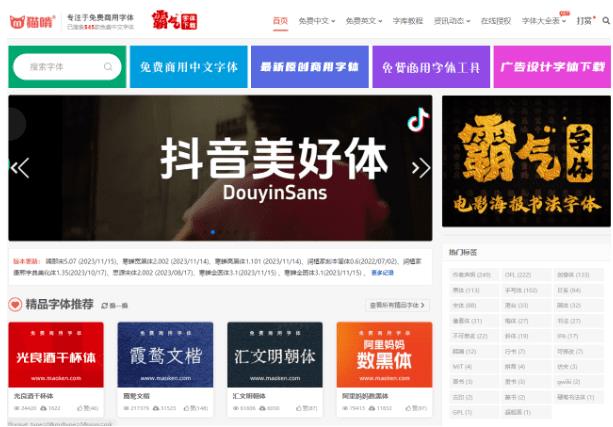This screenshot has height=427, width=613.
Task: Open the 光良酒干杯体 font card image
Action: [56, 355]
